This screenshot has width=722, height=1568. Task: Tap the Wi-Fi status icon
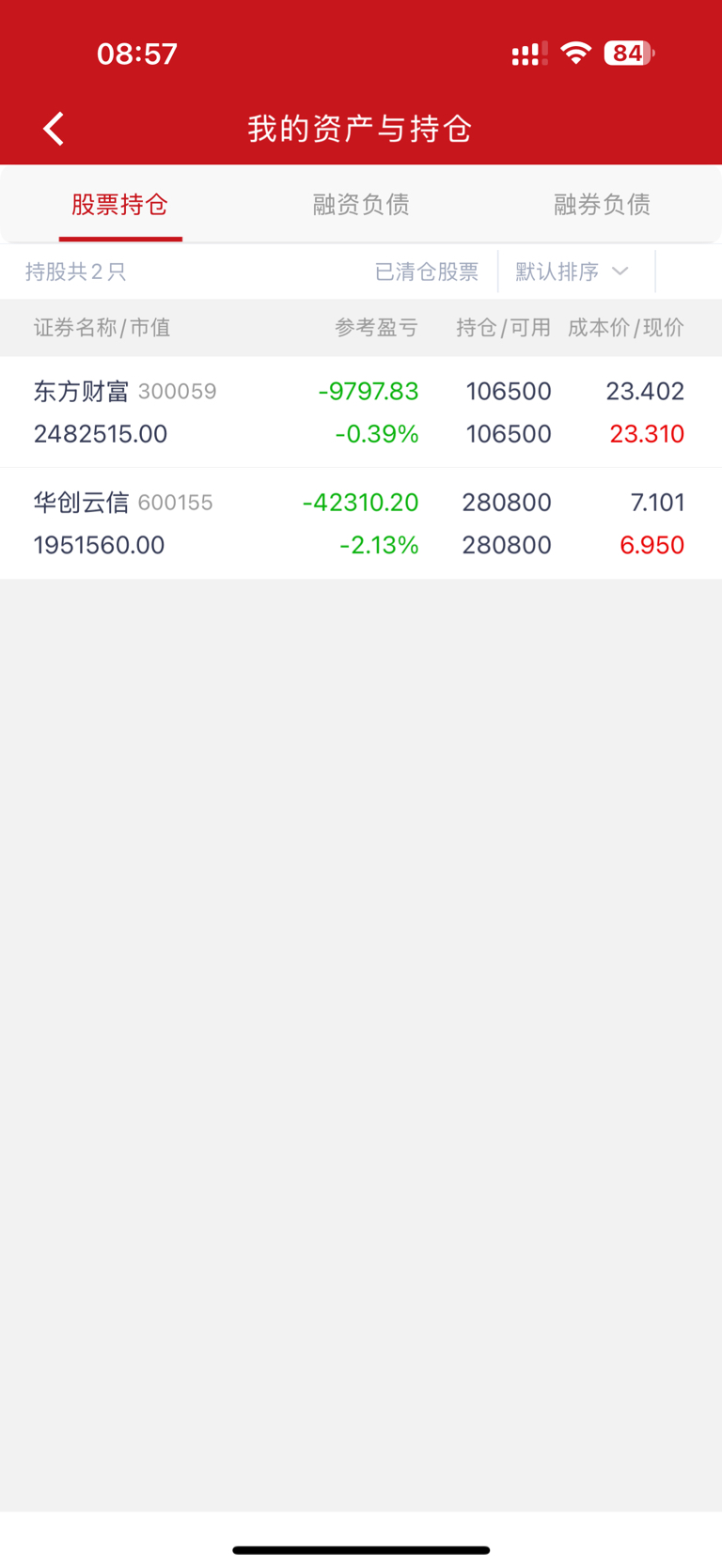point(575,53)
